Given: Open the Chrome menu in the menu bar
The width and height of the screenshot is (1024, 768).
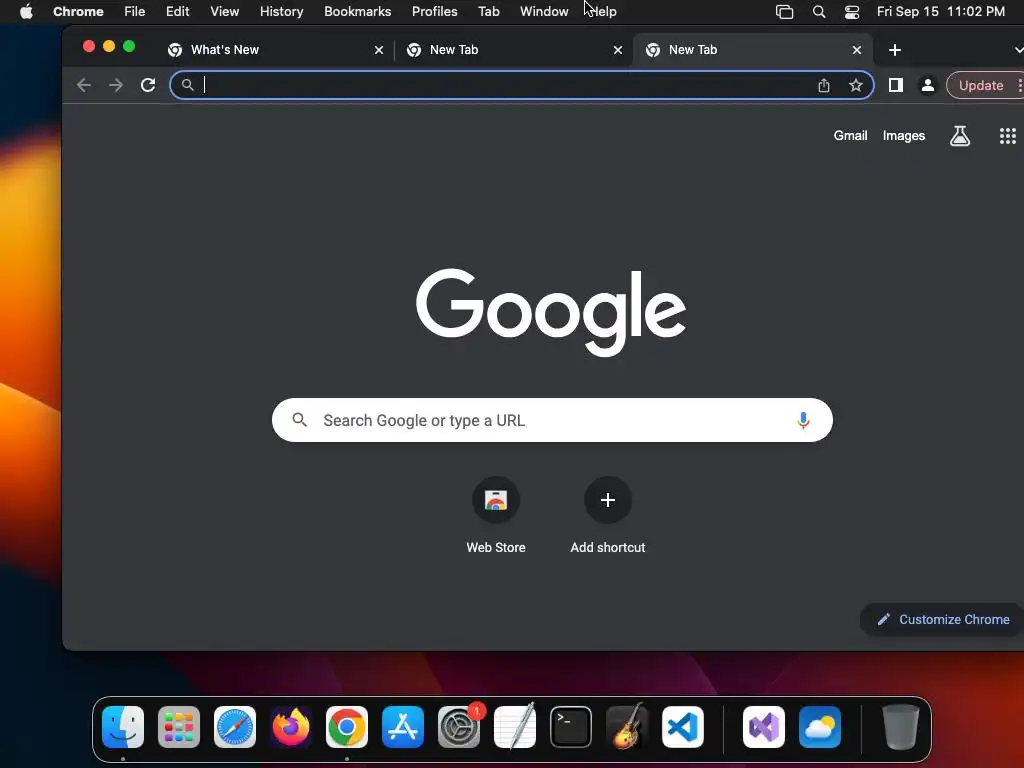Looking at the screenshot, I should [x=78, y=11].
